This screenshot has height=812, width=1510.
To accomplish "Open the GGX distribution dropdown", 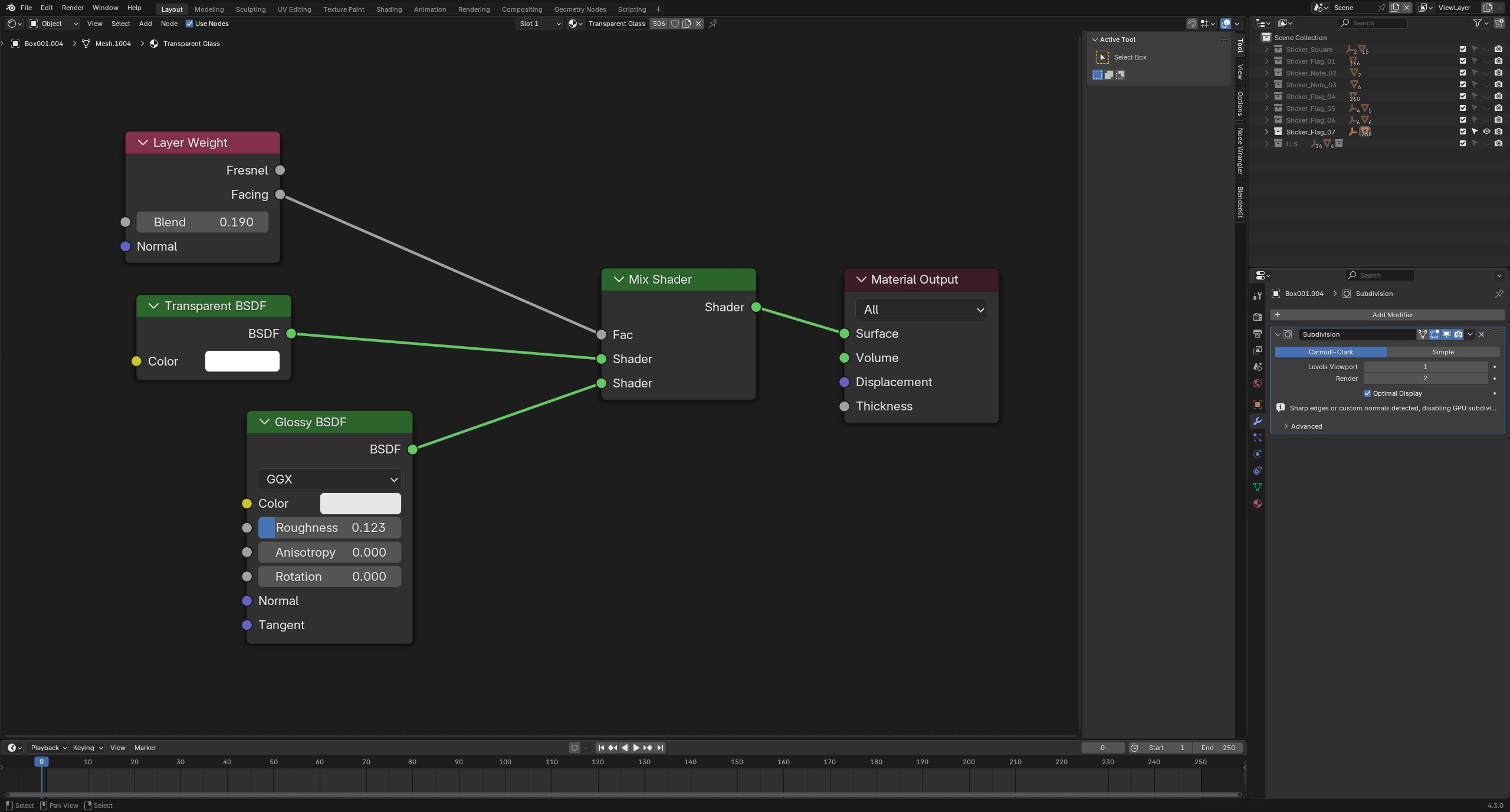I will (329, 479).
